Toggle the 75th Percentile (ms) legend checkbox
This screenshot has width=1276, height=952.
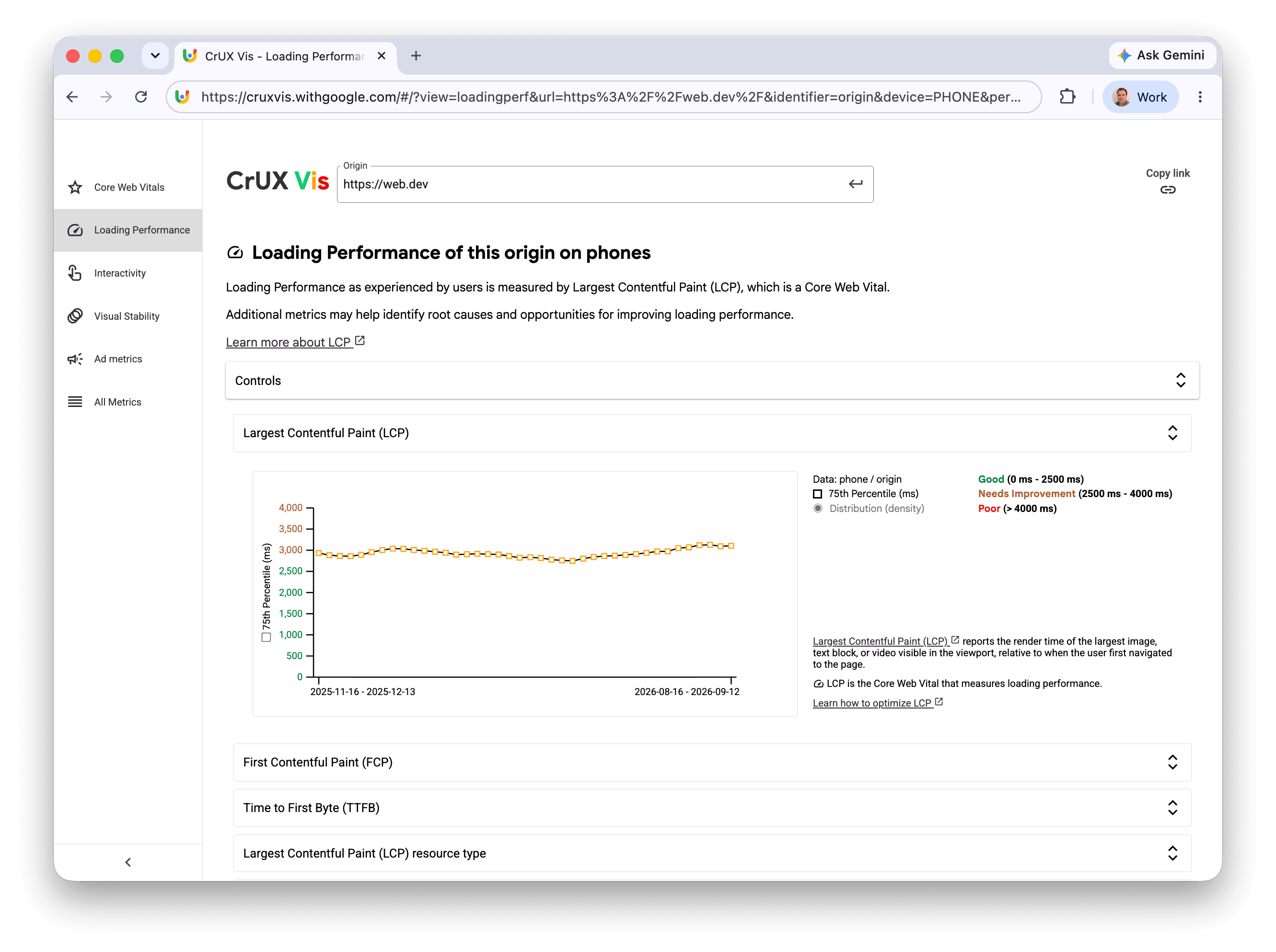pos(817,494)
